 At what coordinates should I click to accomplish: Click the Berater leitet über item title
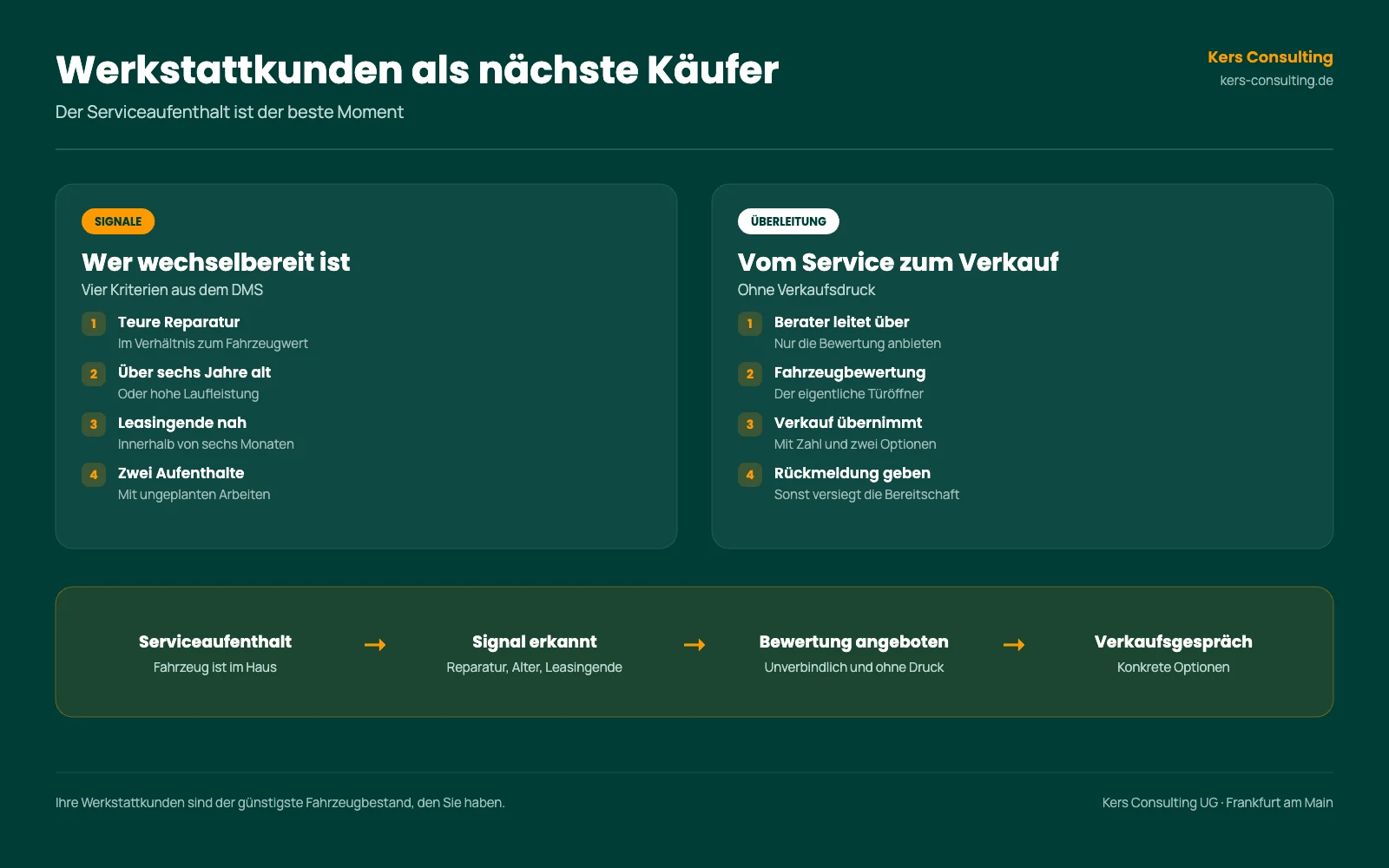(841, 322)
